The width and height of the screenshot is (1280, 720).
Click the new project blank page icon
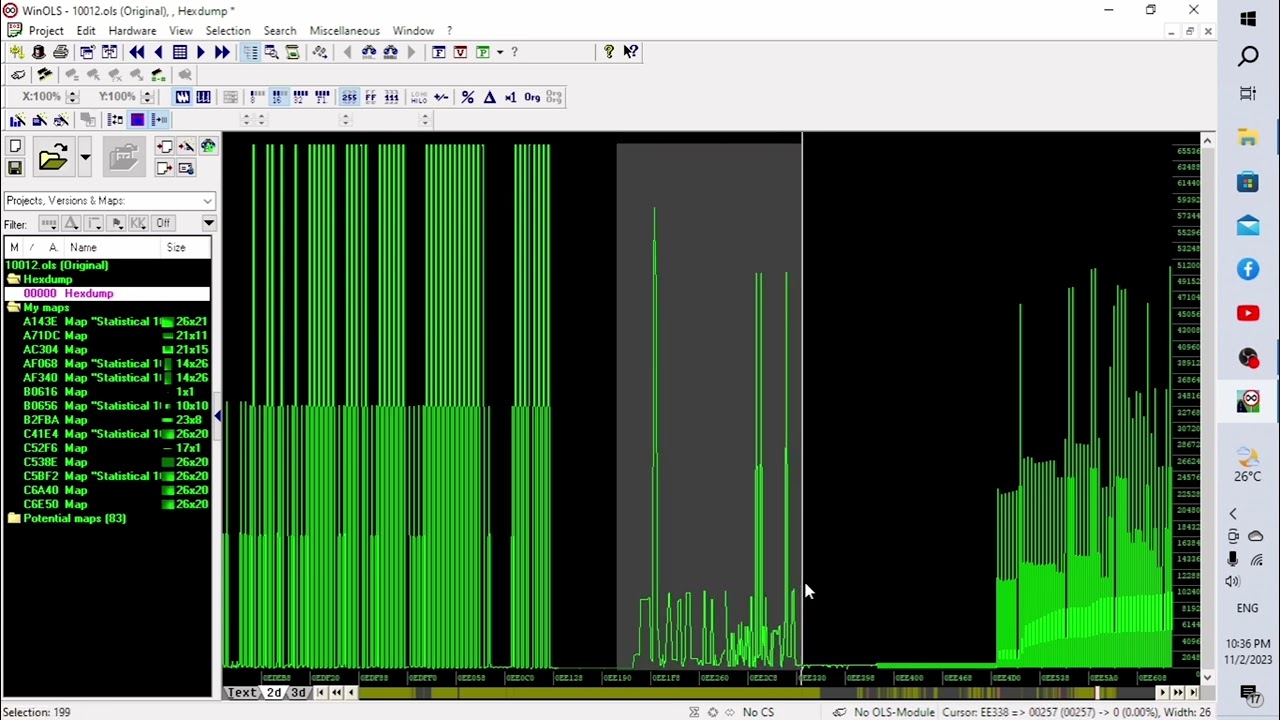coord(15,147)
